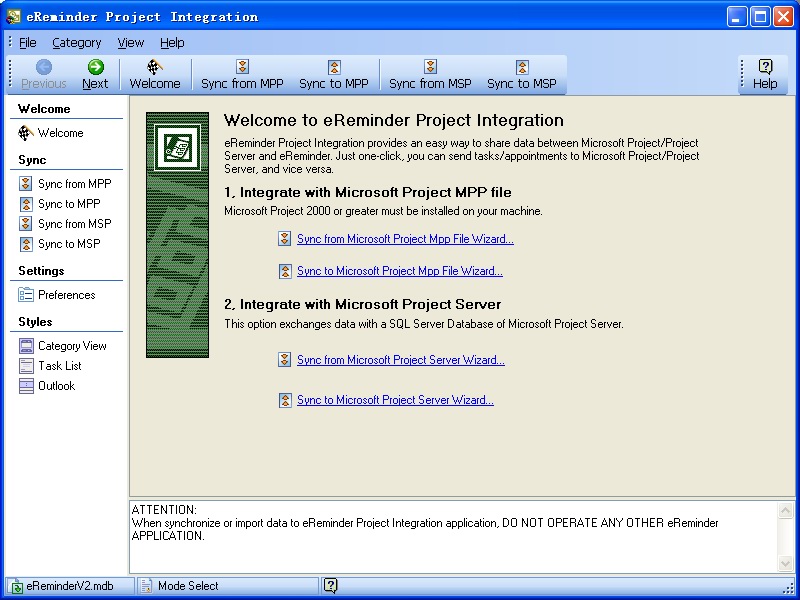Choose sidebar Sync to MPP icon
This screenshot has height=600, width=800.
26,204
